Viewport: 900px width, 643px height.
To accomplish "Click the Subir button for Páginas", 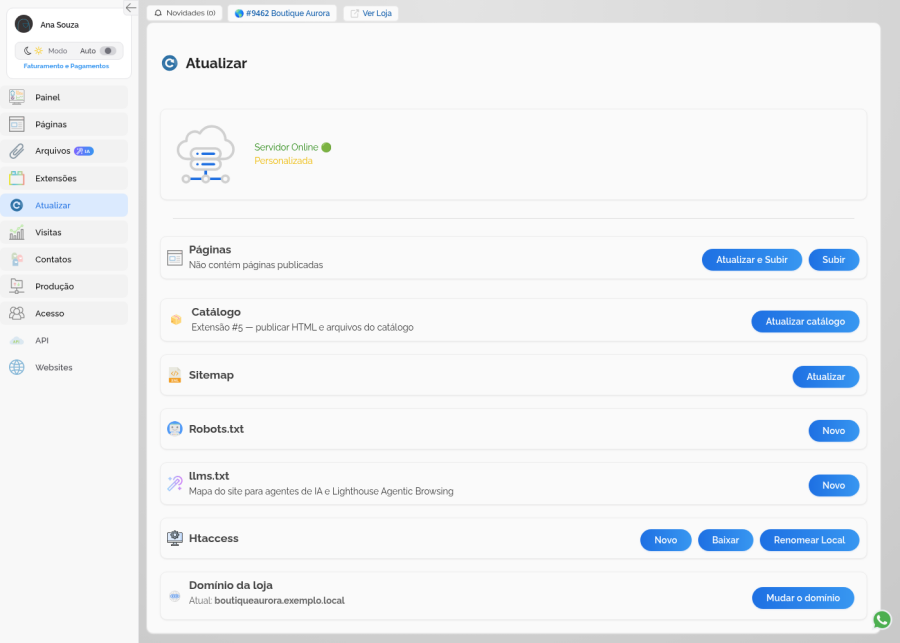I will click(833, 259).
